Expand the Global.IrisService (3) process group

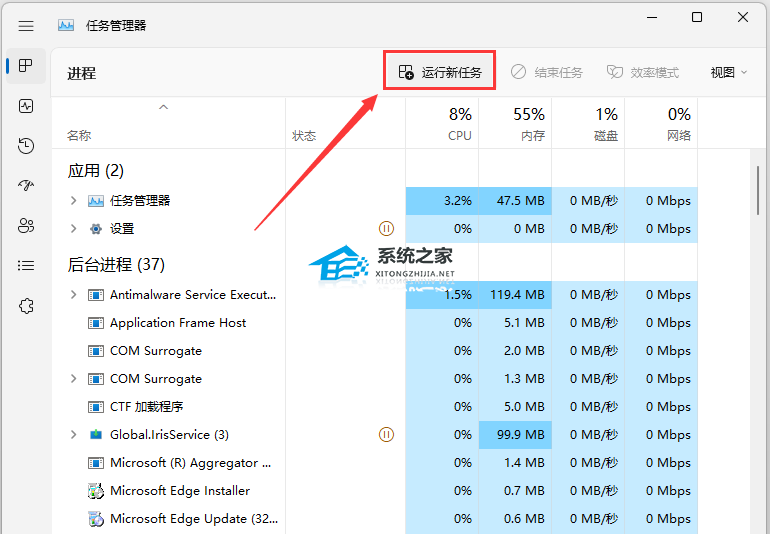(x=73, y=435)
